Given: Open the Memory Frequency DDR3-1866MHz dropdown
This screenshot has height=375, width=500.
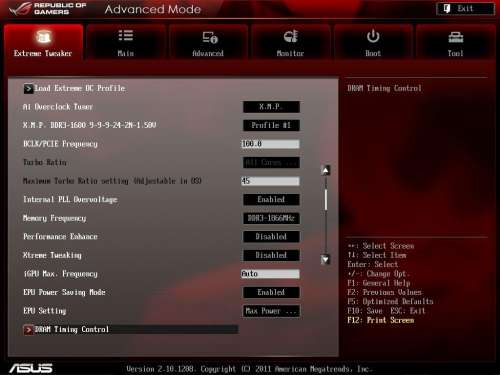Looking at the screenshot, I should pos(271,218).
